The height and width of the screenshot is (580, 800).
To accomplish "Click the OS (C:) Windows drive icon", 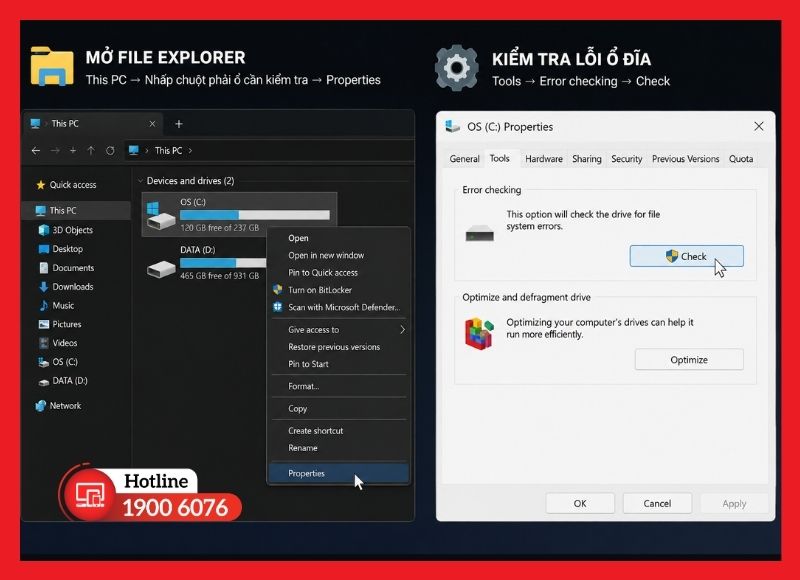I will [160, 215].
